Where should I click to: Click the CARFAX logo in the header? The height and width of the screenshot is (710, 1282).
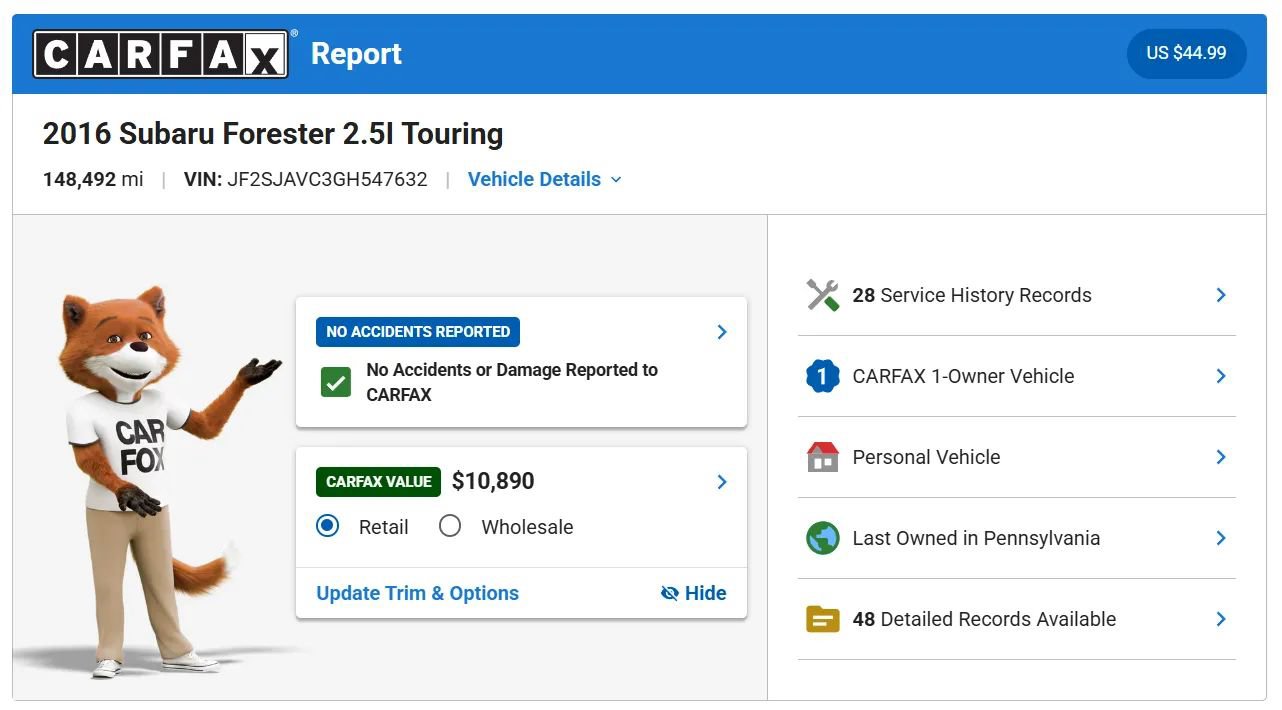(x=161, y=54)
